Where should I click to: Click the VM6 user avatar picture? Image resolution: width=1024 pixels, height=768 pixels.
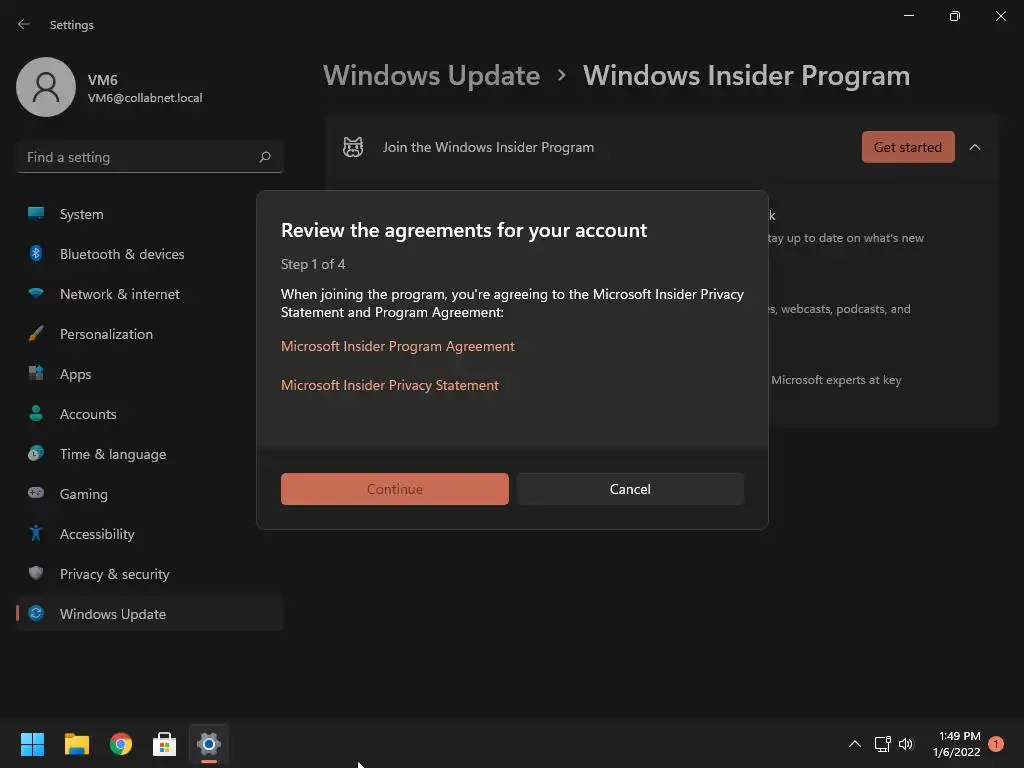click(x=46, y=87)
